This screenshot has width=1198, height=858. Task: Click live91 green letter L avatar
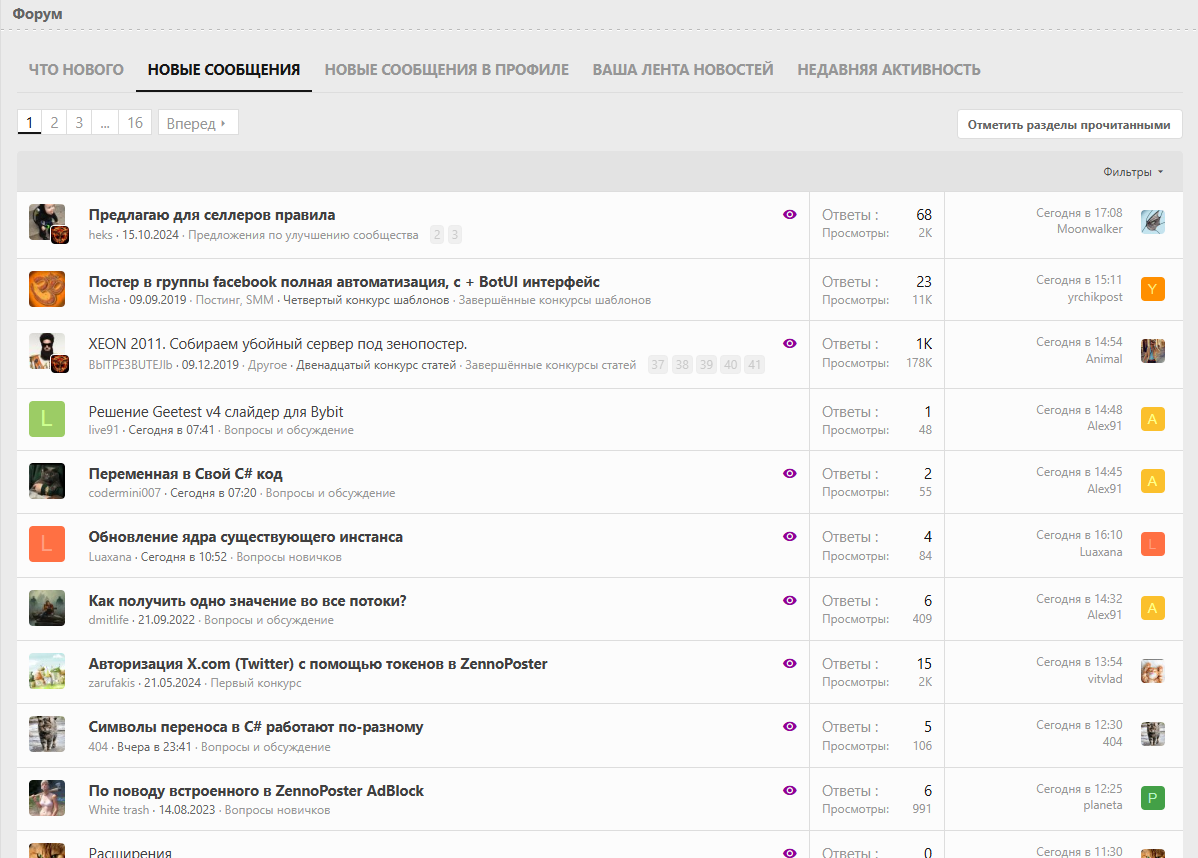click(47, 418)
